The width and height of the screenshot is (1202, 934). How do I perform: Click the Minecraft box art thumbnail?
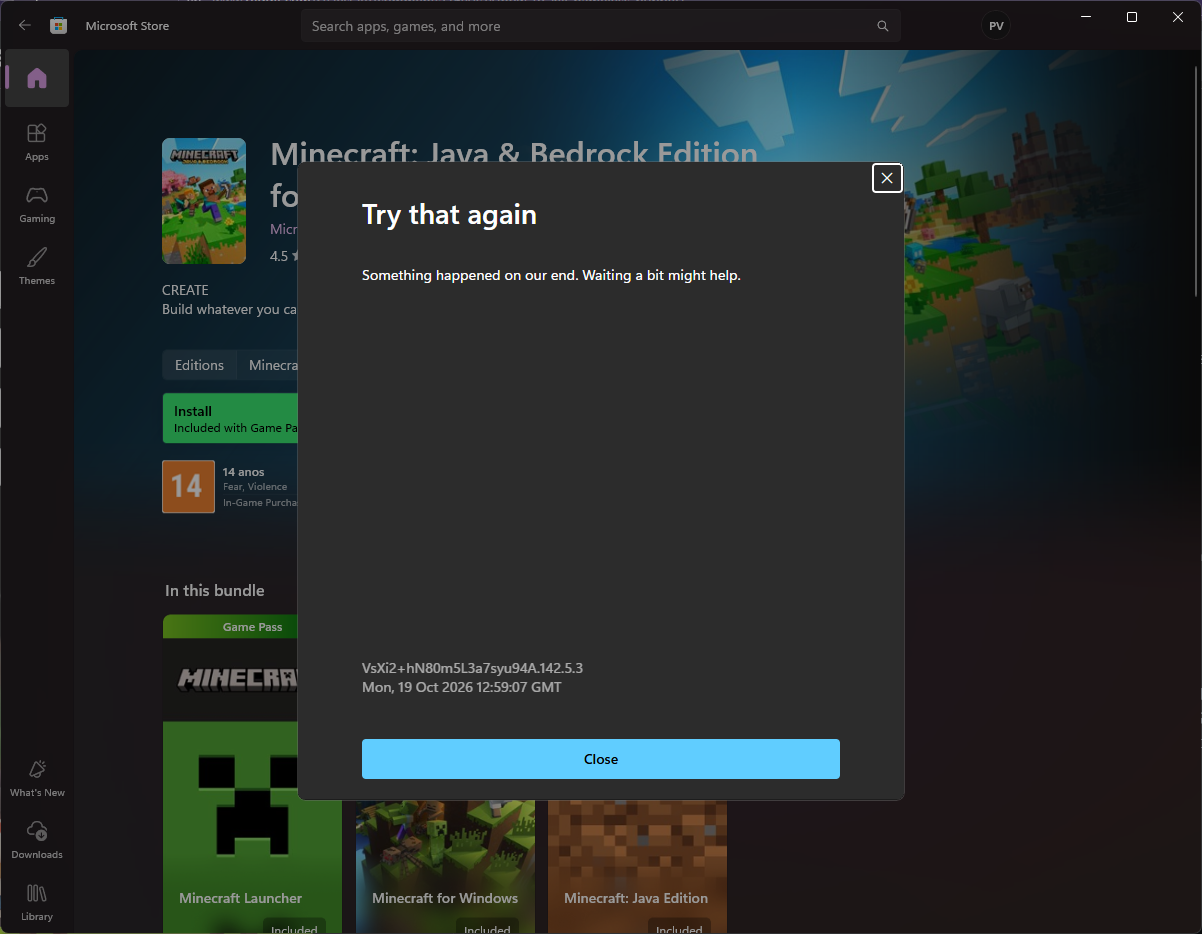pyautogui.click(x=204, y=201)
